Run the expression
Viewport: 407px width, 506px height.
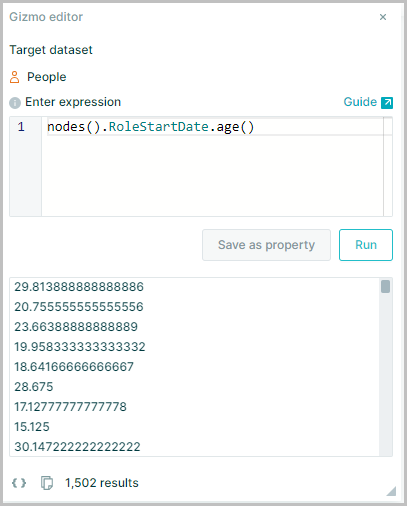pyautogui.click(x=366, y=245)
